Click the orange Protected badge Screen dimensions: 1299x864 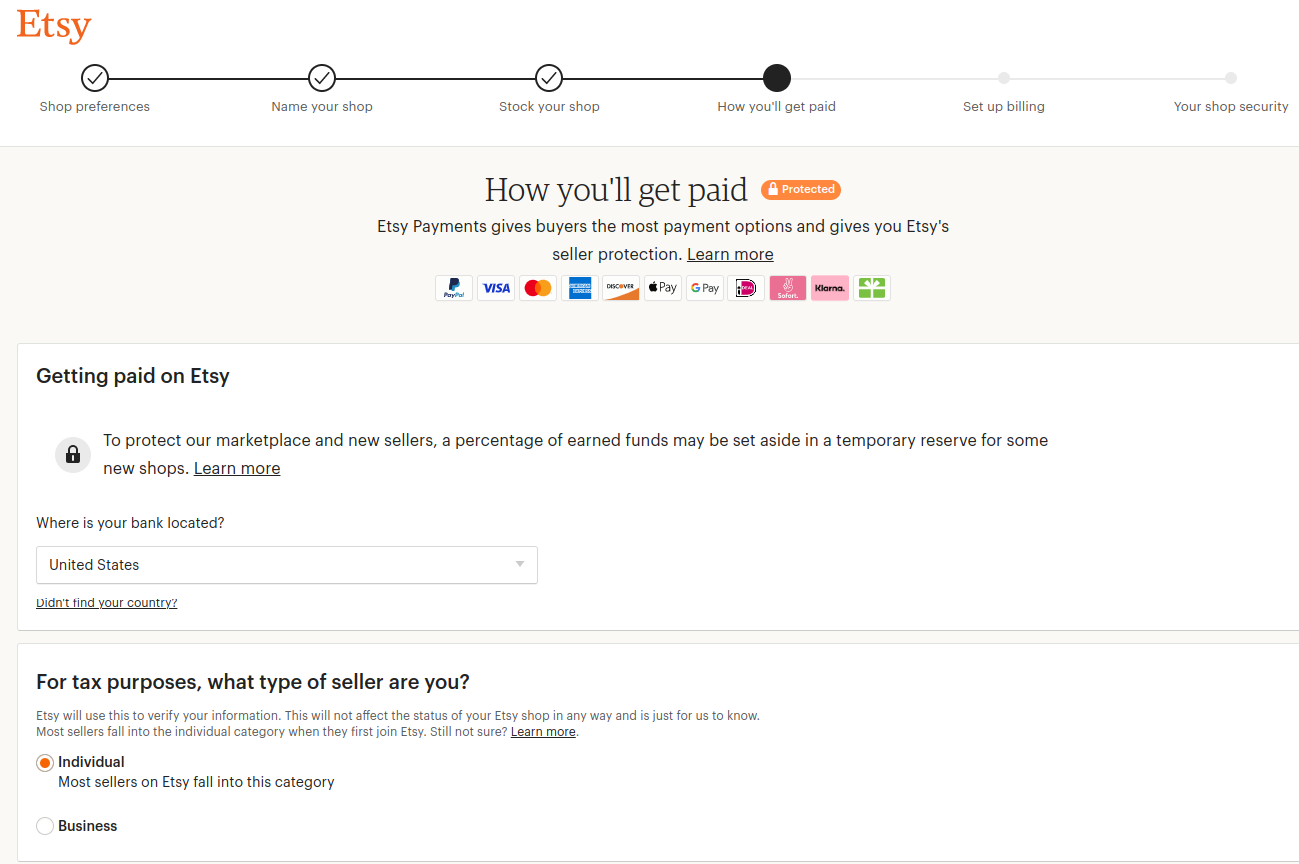tap(801, 189)
